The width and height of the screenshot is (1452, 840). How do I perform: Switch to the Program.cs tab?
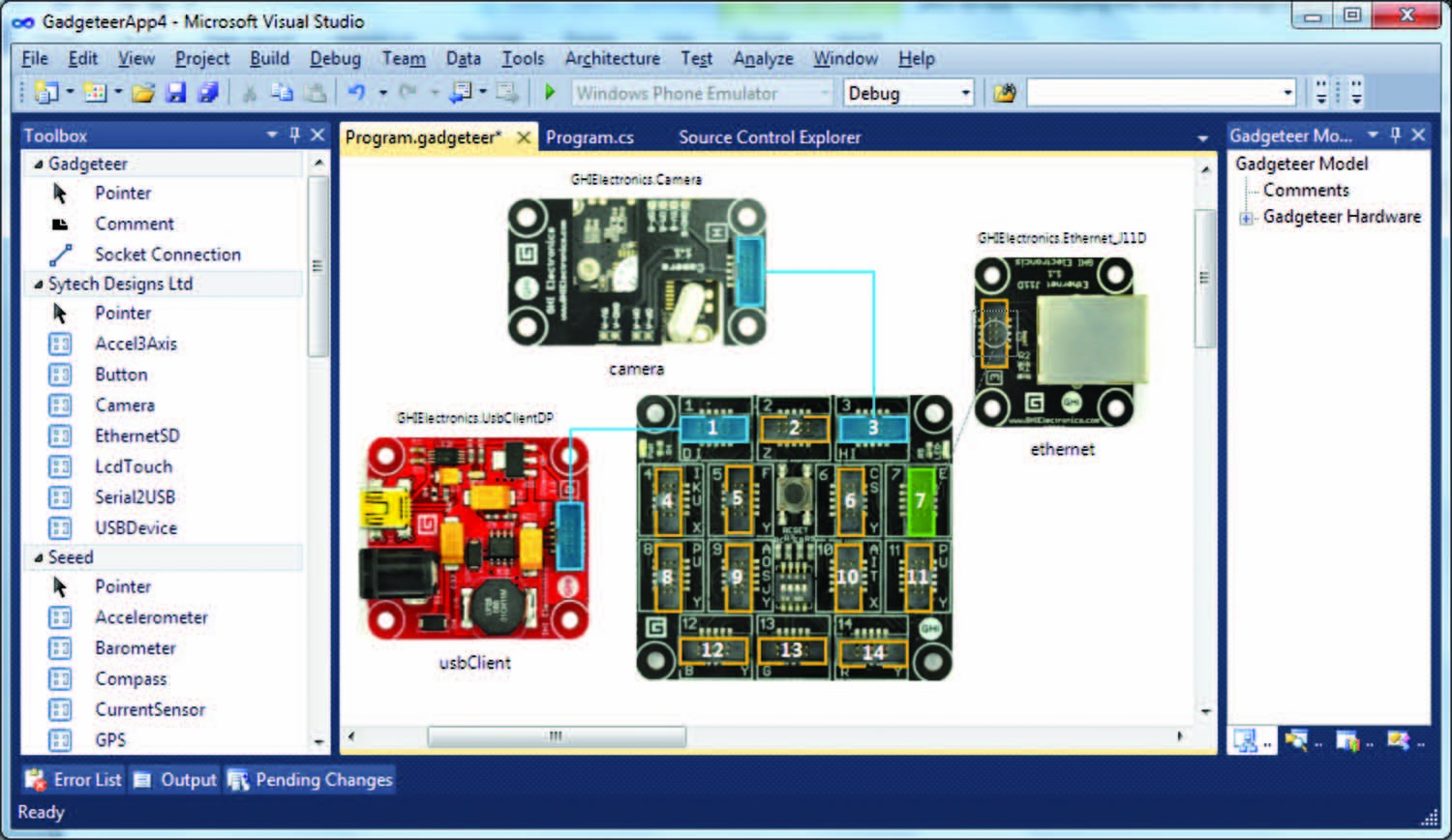coord(590,137)
